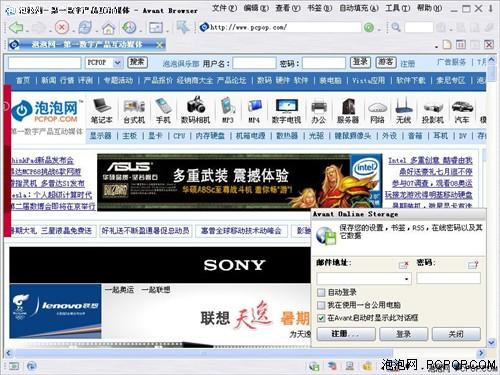This screenshot has width=500, height=375.
Task: Click the help icon above 密码 field in dialog
Action: click(x=473, y=265)
